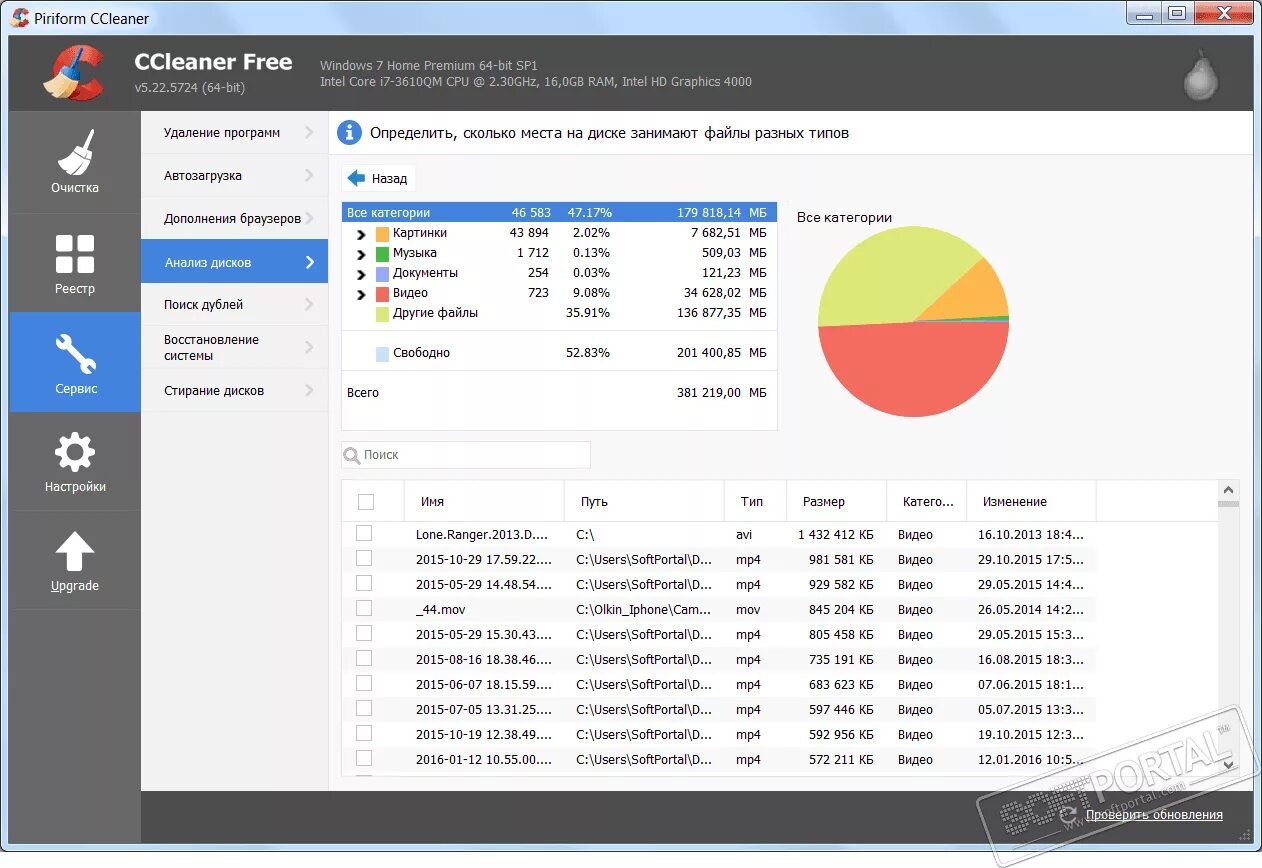1262x868 pixels.
Task: Click the chevron next to Автозагрузка
Action: coord(310,175)
